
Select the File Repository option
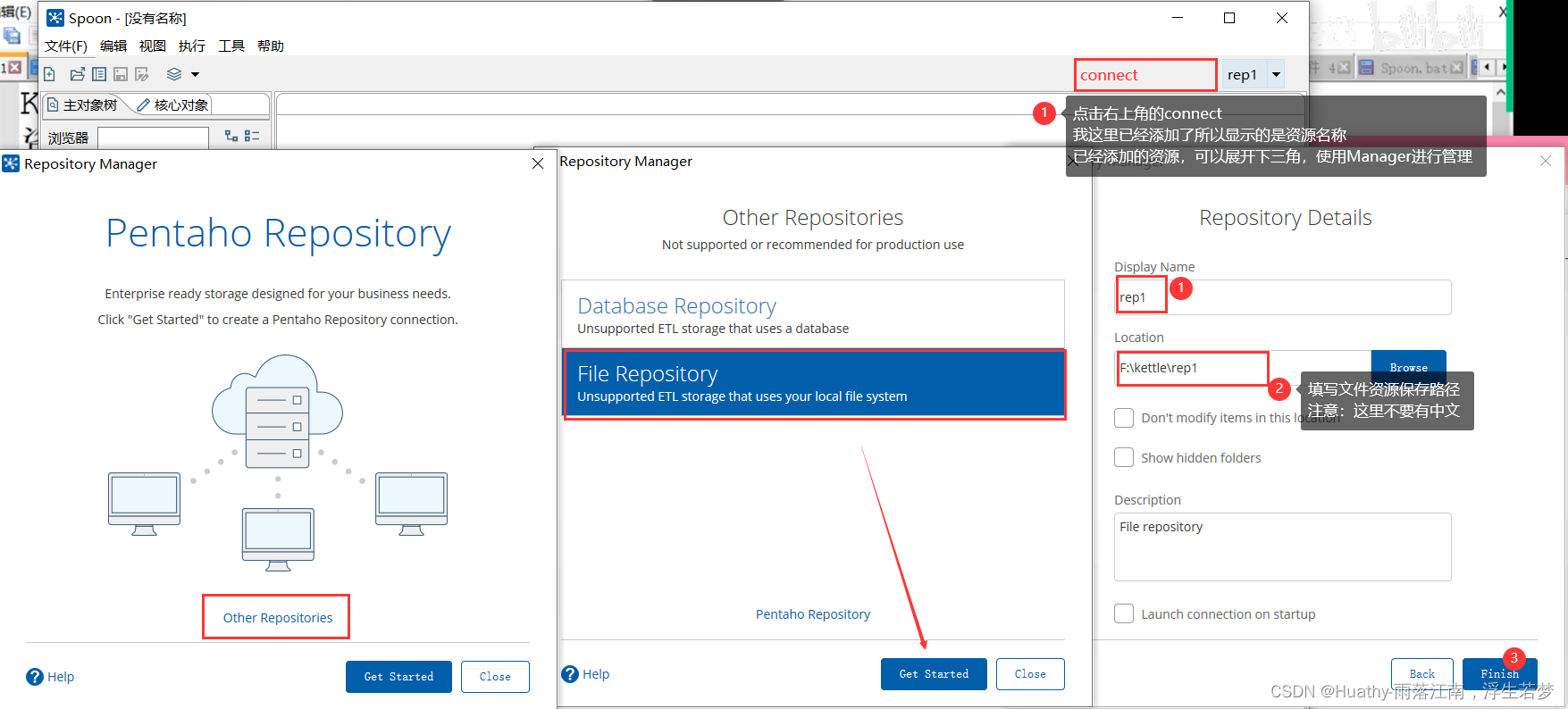coord(813,383)
